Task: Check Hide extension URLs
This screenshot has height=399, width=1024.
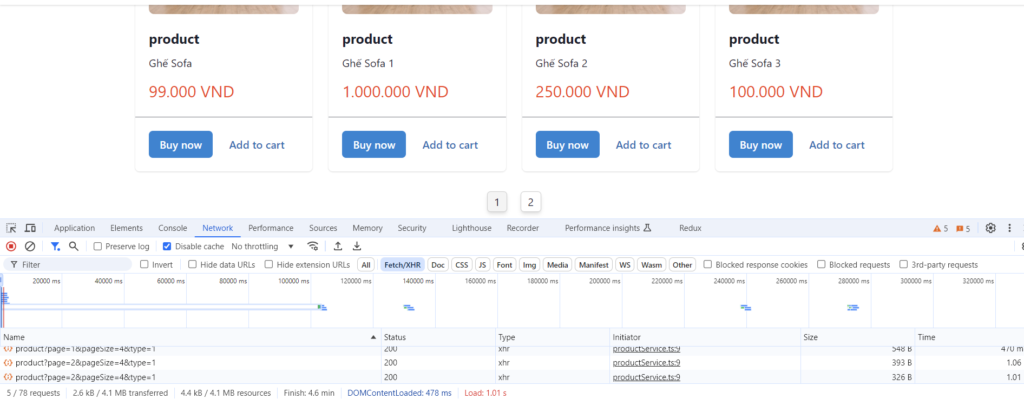Action: coord(268,264)
